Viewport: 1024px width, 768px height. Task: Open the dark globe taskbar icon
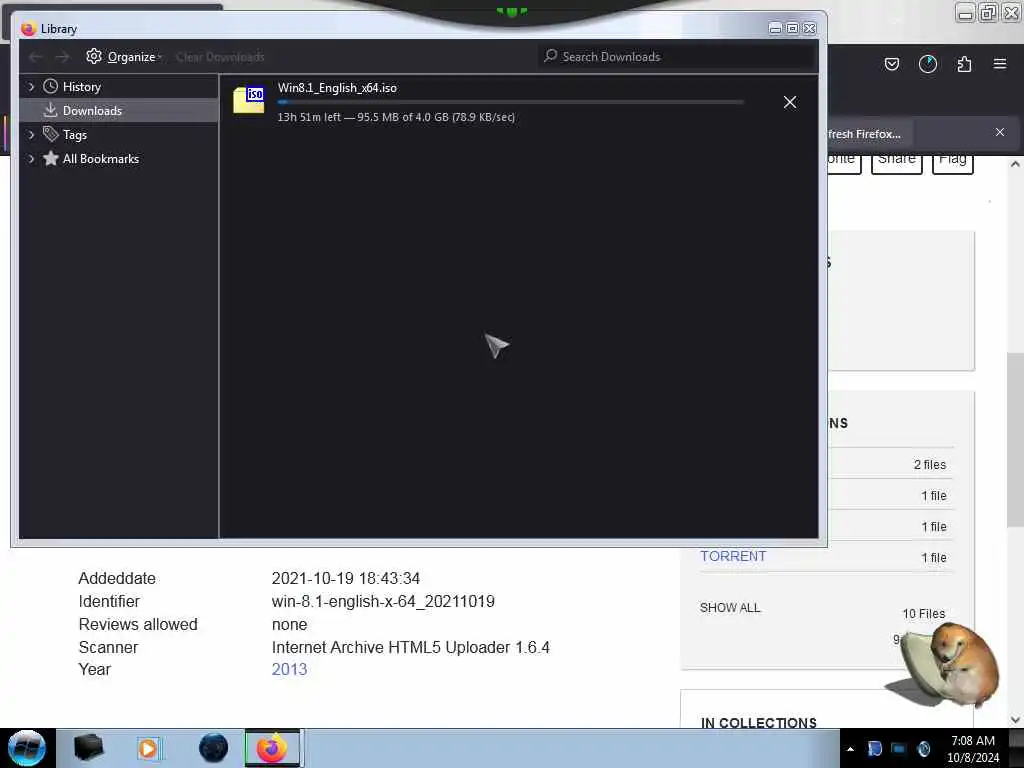pos(214,748)
